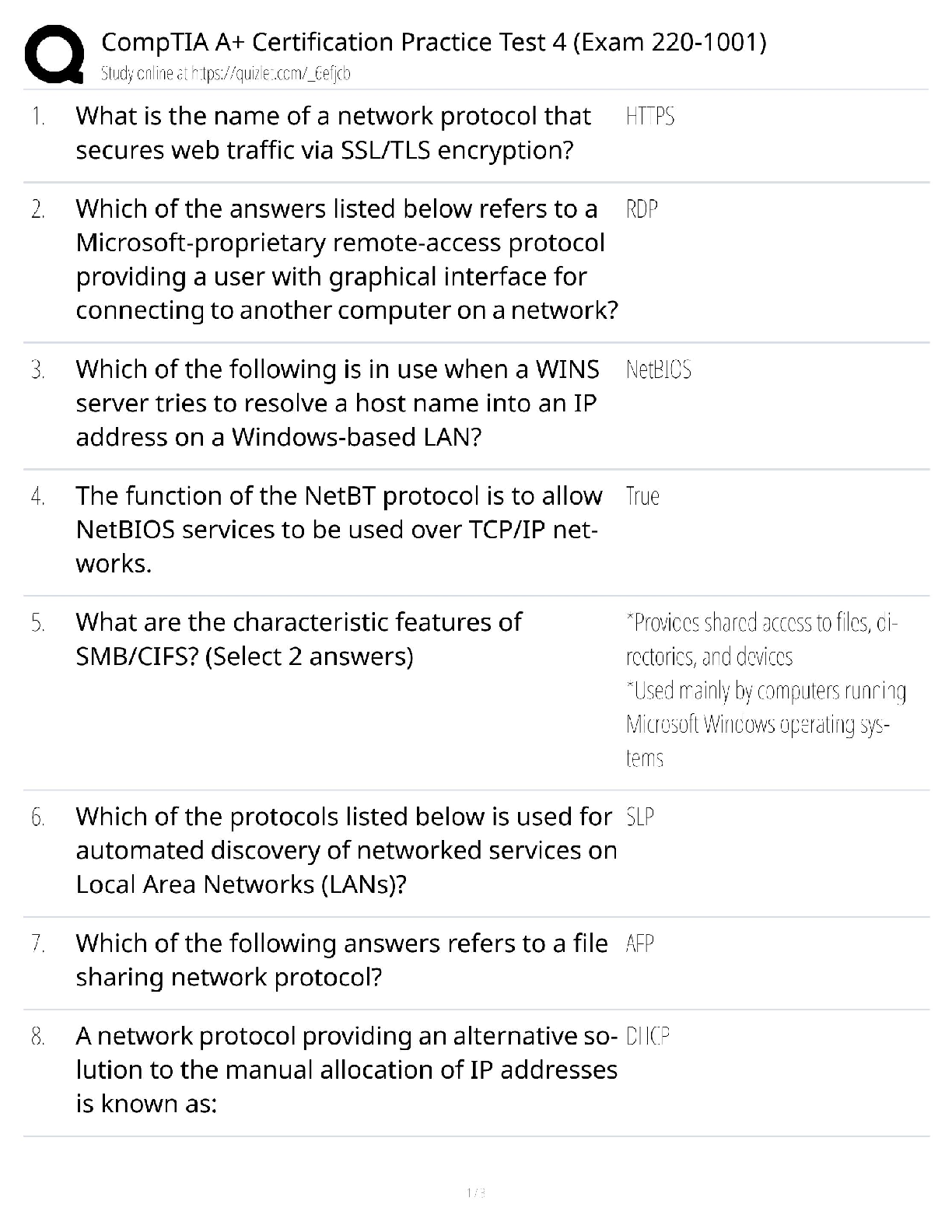This screenshot has height=1232, width=952.
Task: Select question 3 about WINS server
Action: pos(337,403)
